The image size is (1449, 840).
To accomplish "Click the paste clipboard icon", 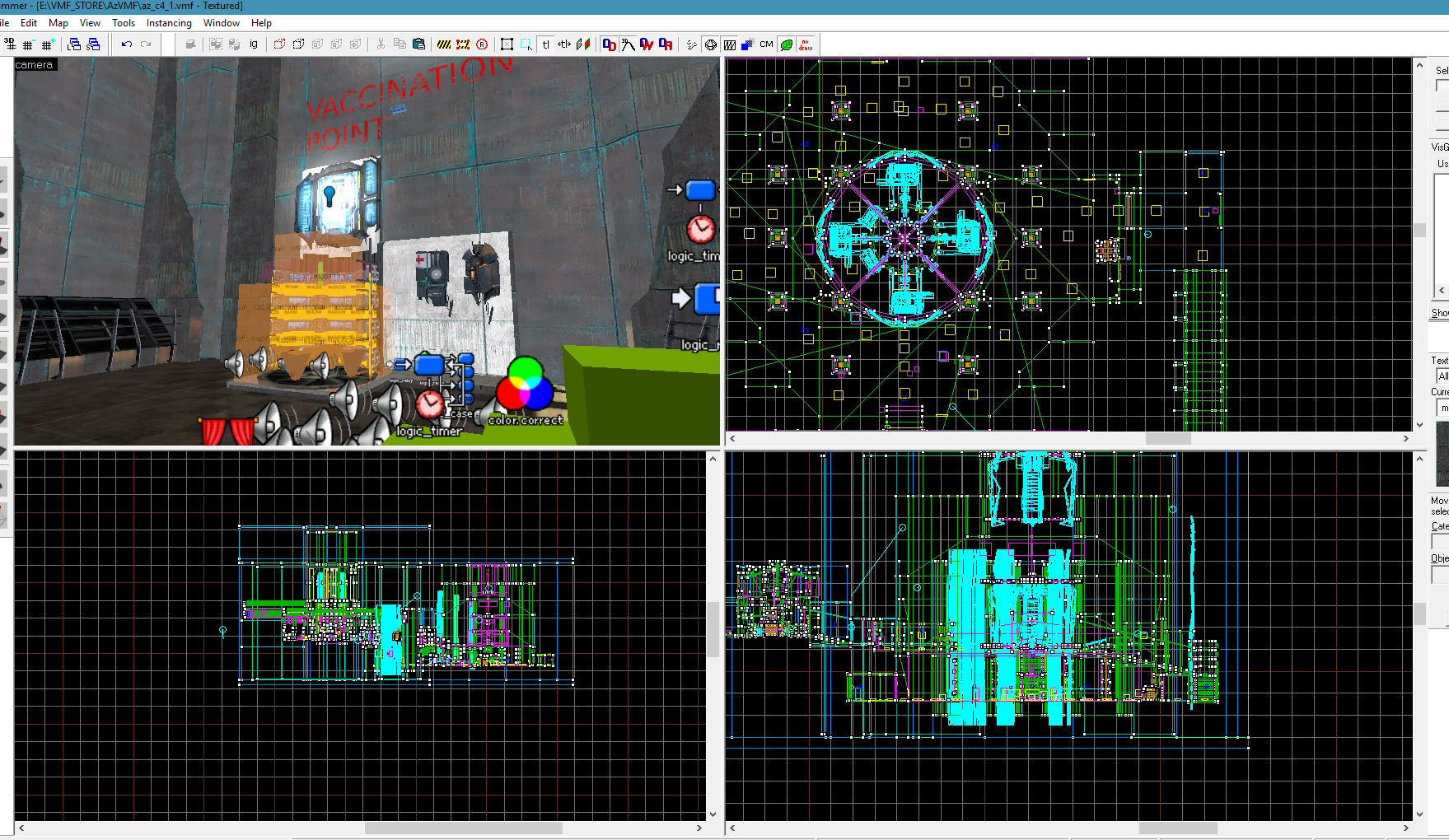I will (x=418, y=44).
